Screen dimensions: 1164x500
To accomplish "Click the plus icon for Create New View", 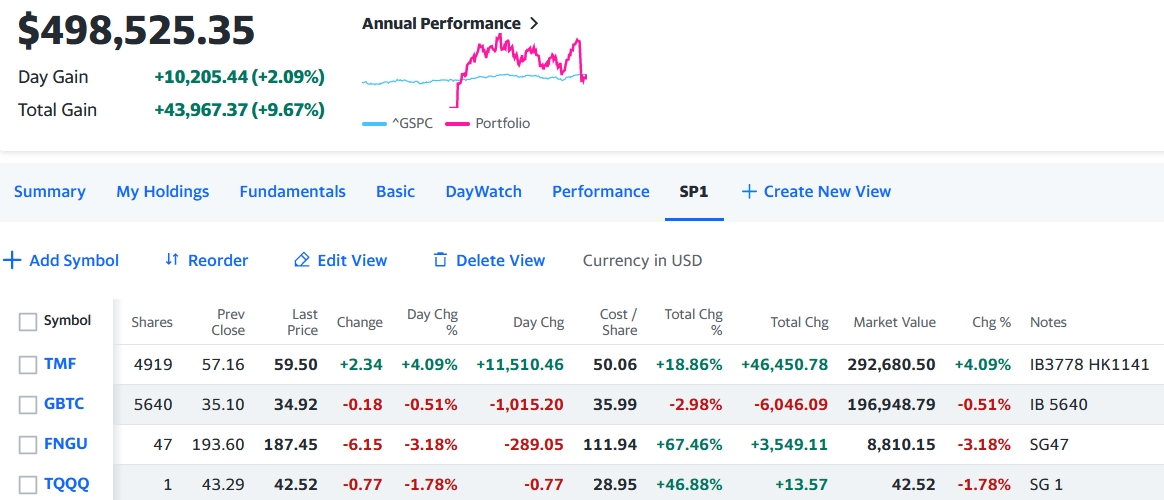I will click(x=748, y=191).
